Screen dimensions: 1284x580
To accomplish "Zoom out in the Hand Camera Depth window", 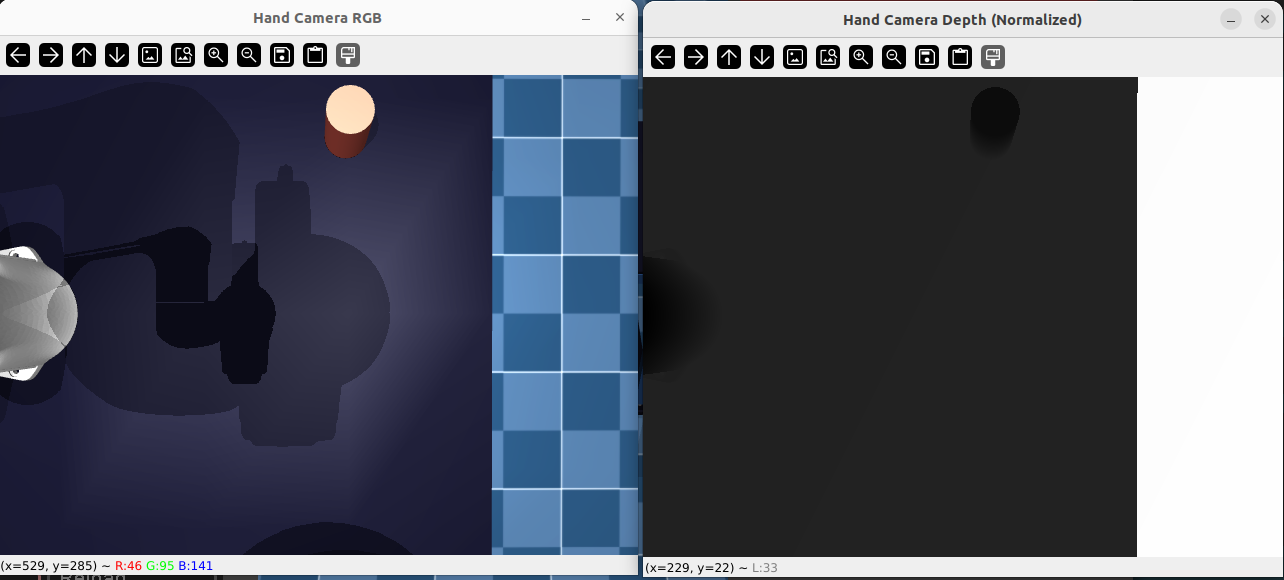I will [x=894, y=57].
